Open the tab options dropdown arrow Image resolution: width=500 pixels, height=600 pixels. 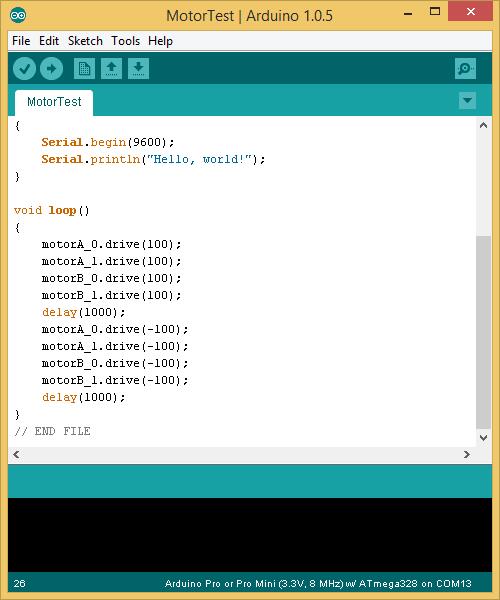pyautogui.click(x=467, y=101)
